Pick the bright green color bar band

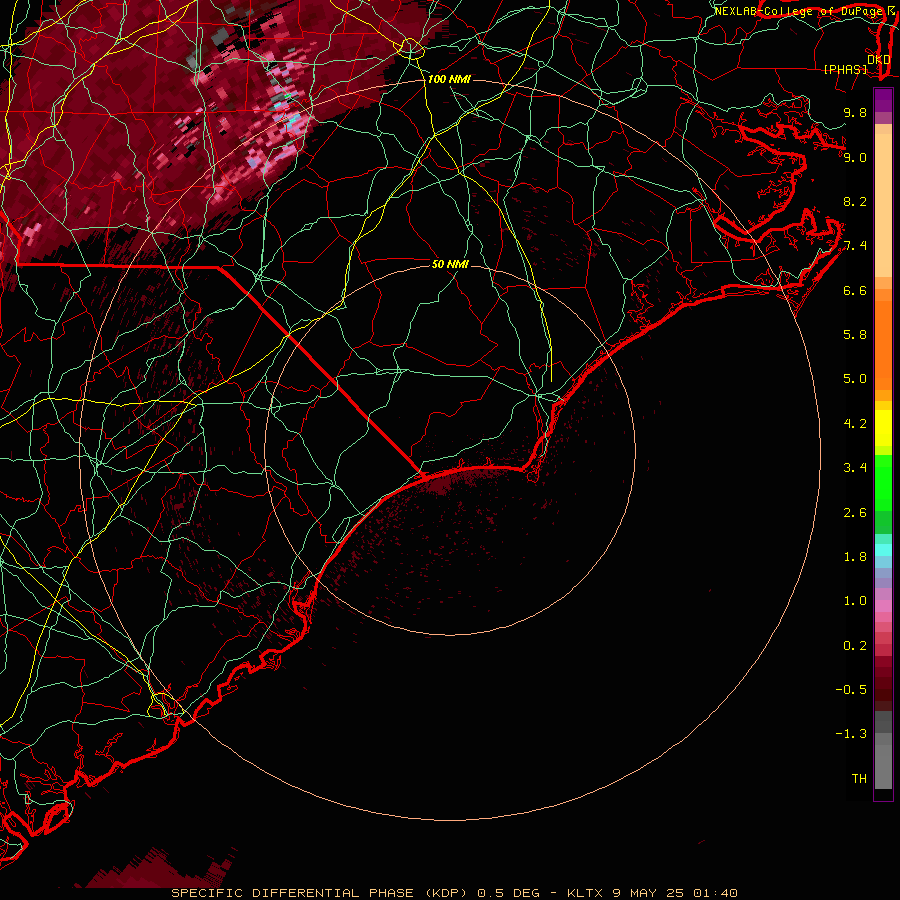click(883, 482)
